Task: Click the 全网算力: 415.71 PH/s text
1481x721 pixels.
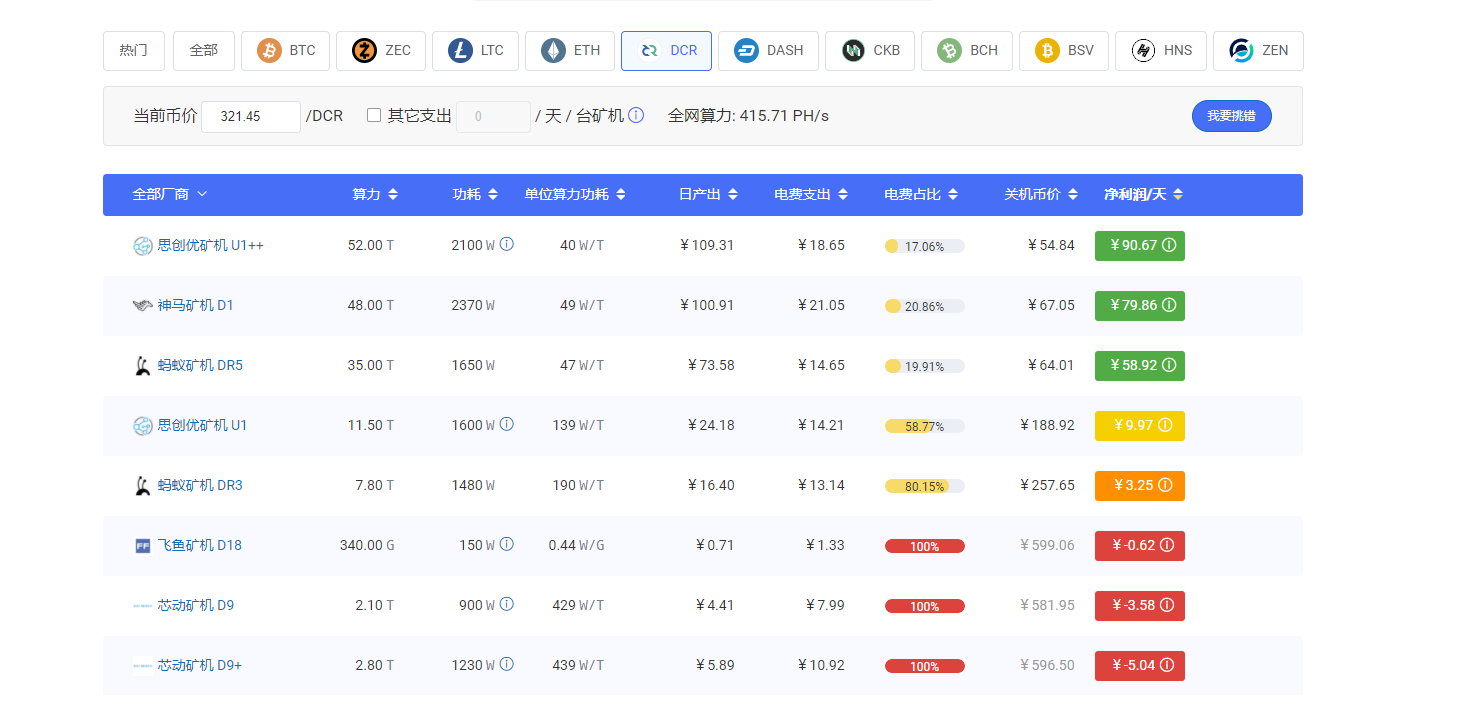Action: click(x=748, y=116)
